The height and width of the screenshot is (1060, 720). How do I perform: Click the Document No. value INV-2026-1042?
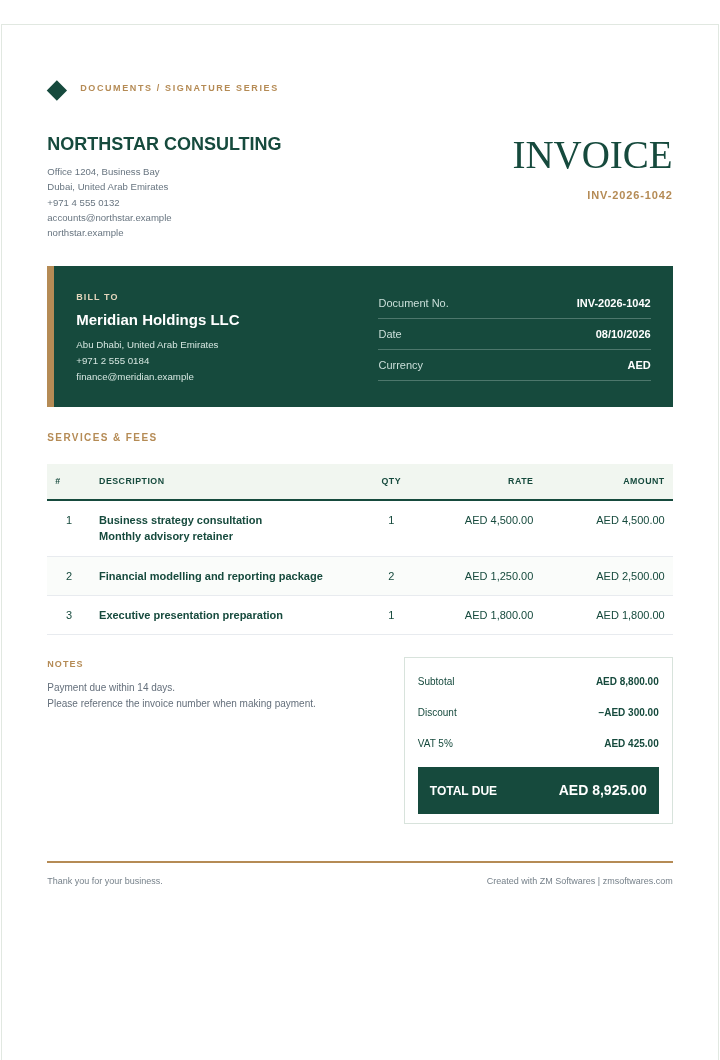pyautogui.click(x=613, y=304)
